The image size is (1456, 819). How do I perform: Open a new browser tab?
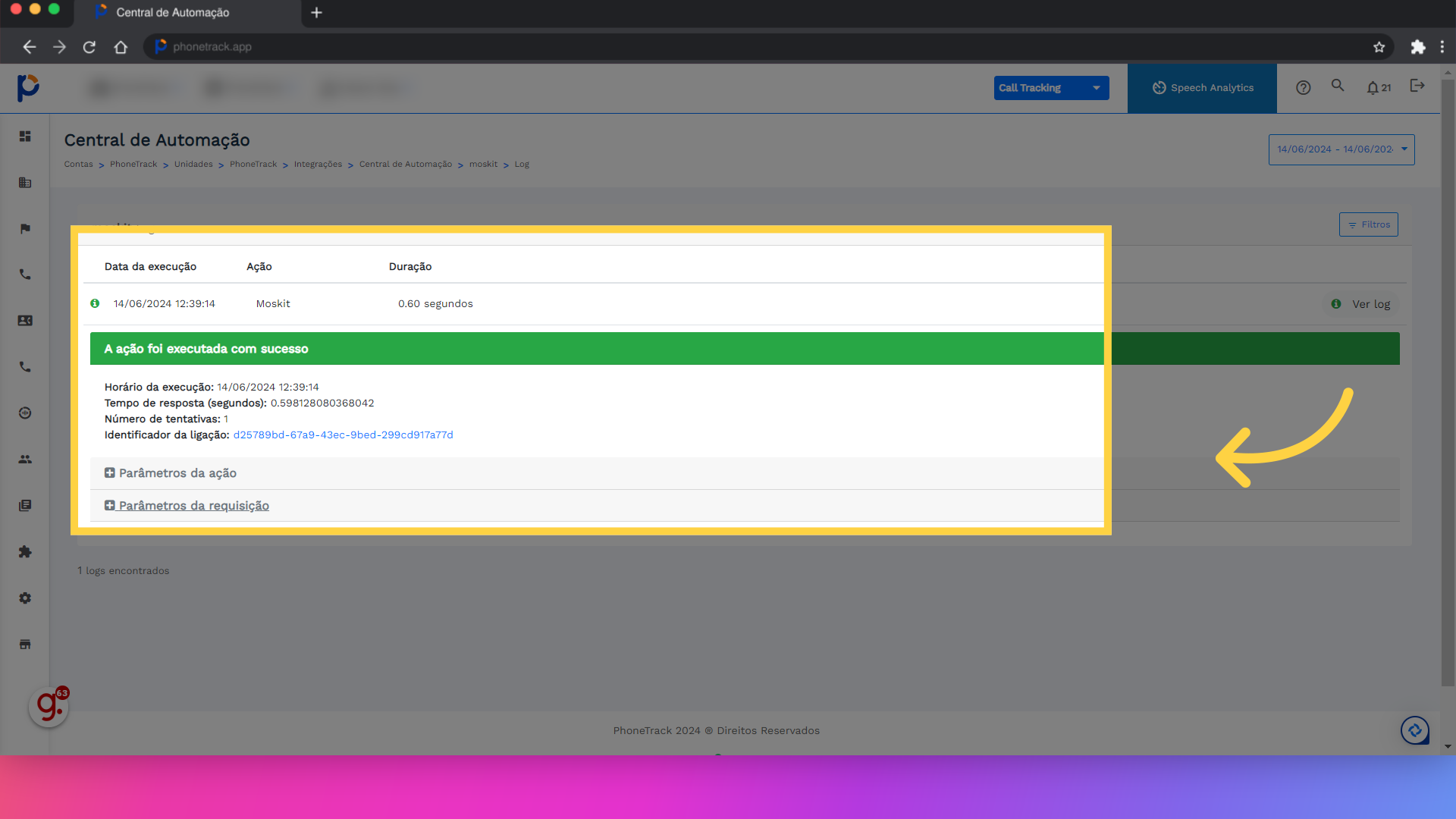click(317, 13)
